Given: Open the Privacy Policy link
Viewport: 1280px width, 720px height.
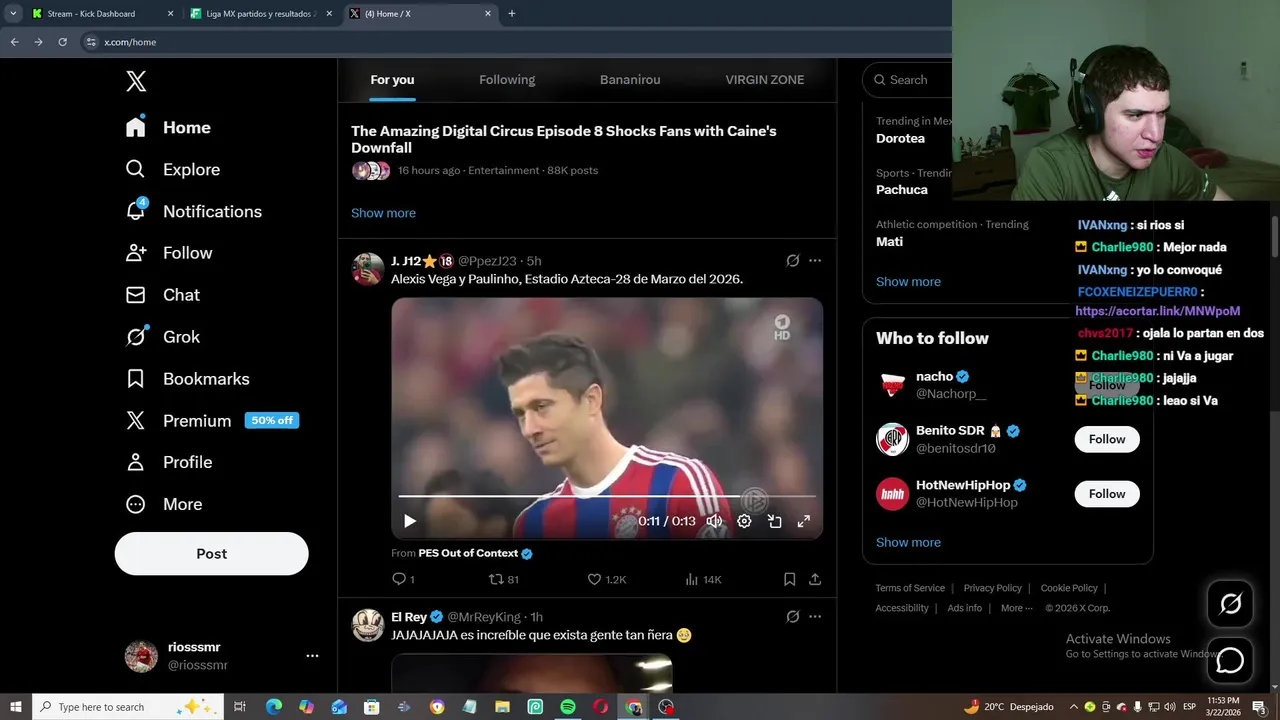Looking at the screenshot, I should 992,588.
